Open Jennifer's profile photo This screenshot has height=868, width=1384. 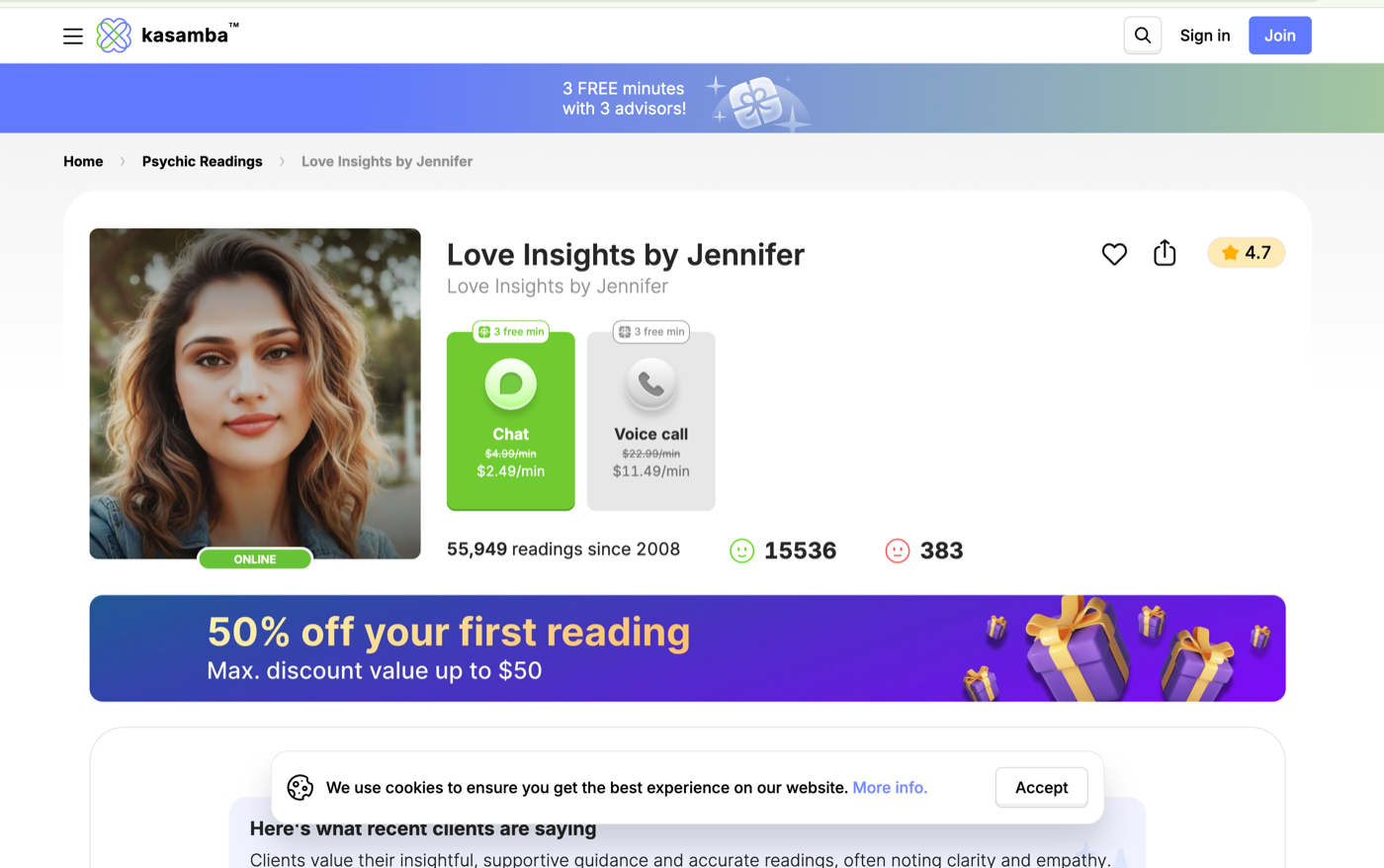coord(255,393)
